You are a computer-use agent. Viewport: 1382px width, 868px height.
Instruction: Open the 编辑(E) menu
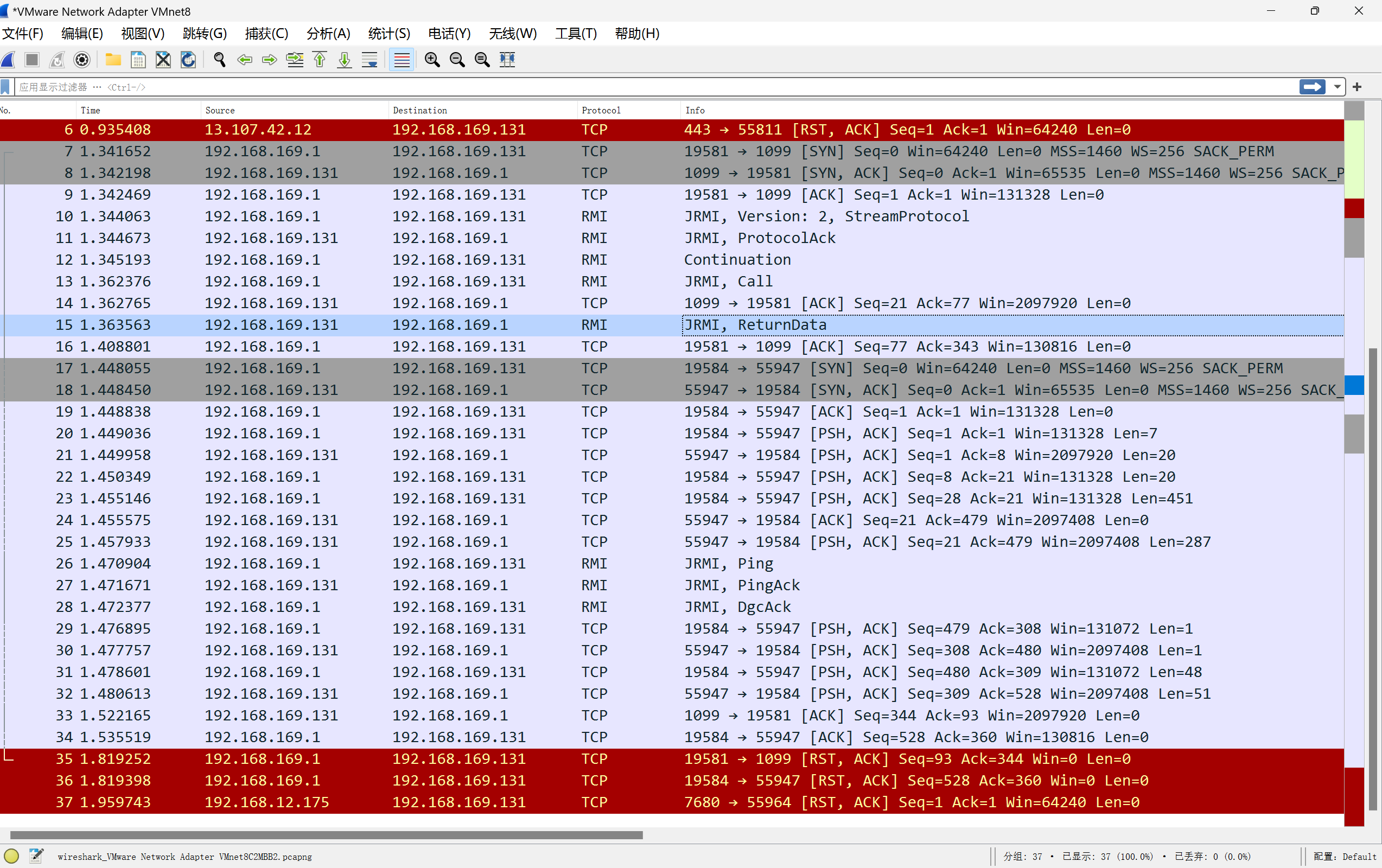coord(82,34)
